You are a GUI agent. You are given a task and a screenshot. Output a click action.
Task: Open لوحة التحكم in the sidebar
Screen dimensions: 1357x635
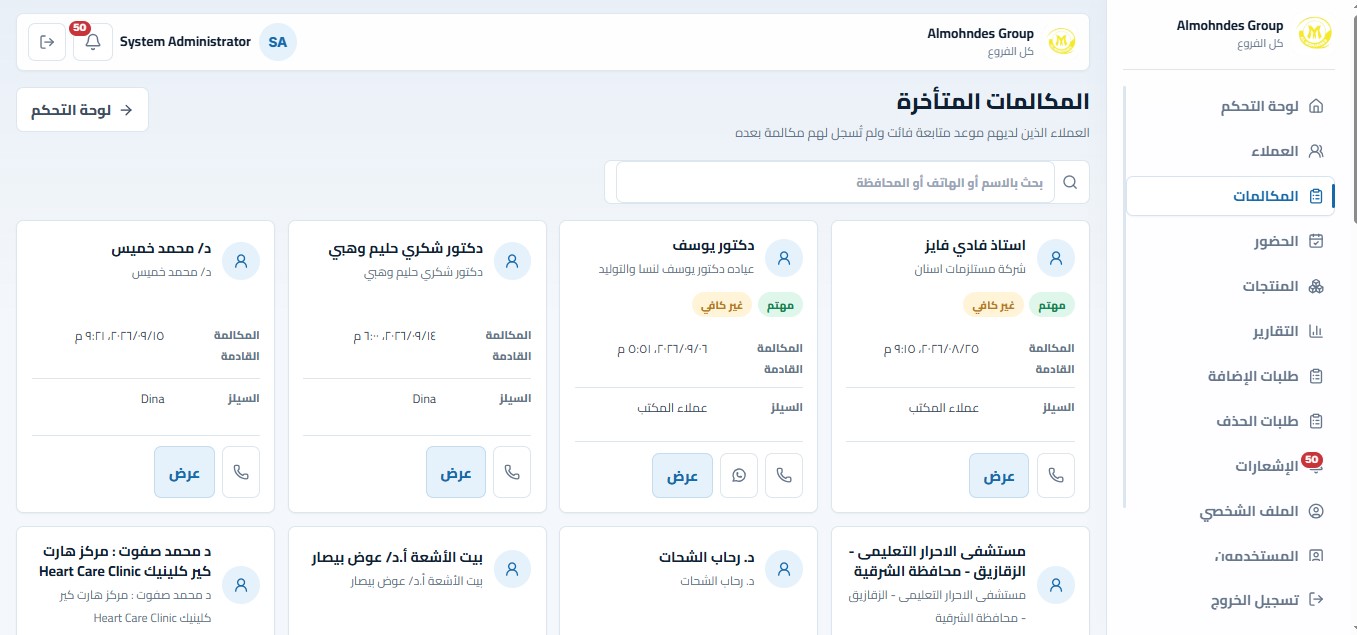pos(1229,106)
